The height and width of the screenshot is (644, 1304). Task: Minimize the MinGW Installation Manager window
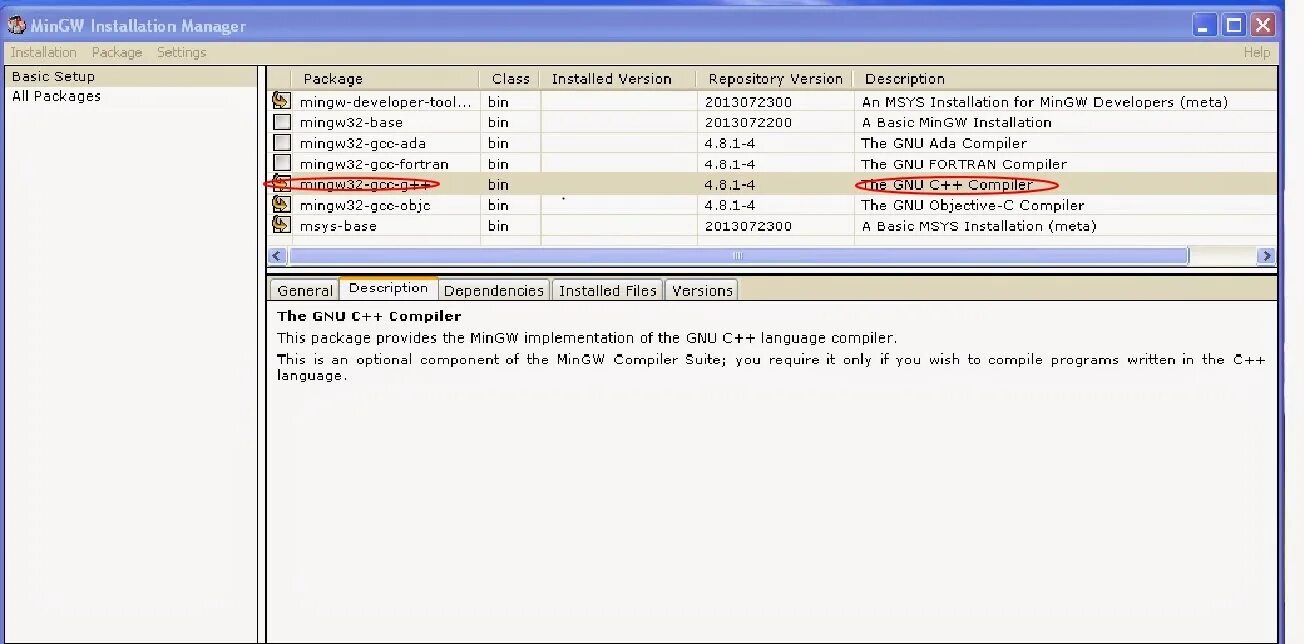tap(1206, 25)
